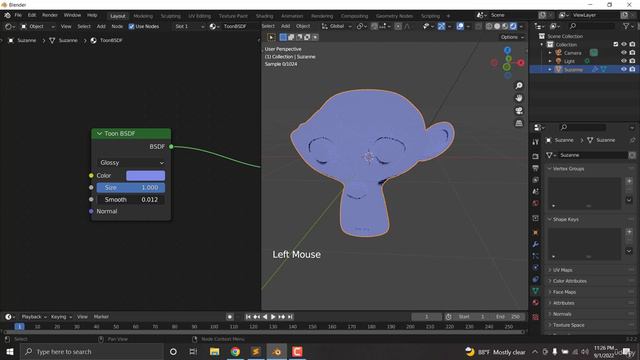Screen dimensions: 640x360
Task: Switch perspective/orthographic using the grid icon
Action: (519, 123)
